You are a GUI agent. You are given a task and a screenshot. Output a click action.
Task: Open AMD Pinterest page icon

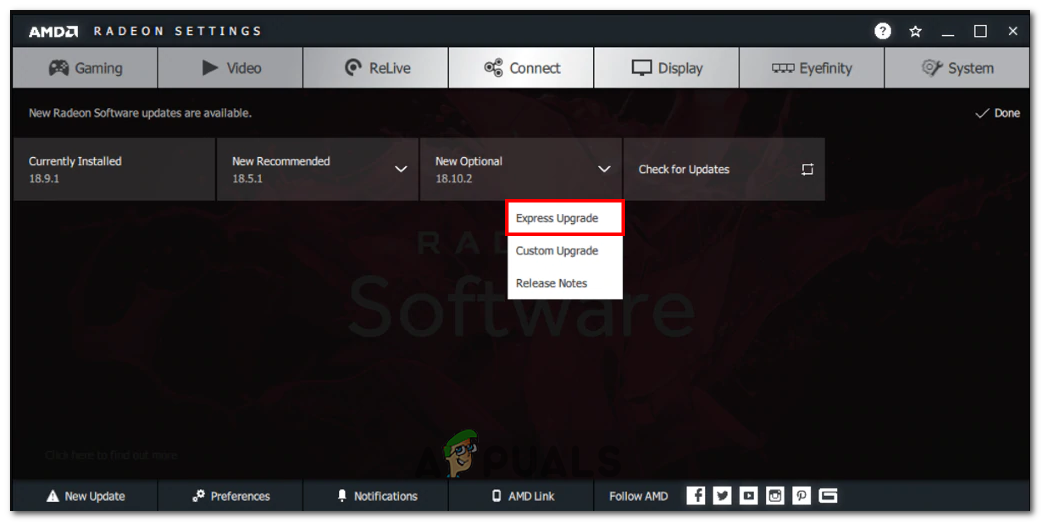tap(801, 495)
